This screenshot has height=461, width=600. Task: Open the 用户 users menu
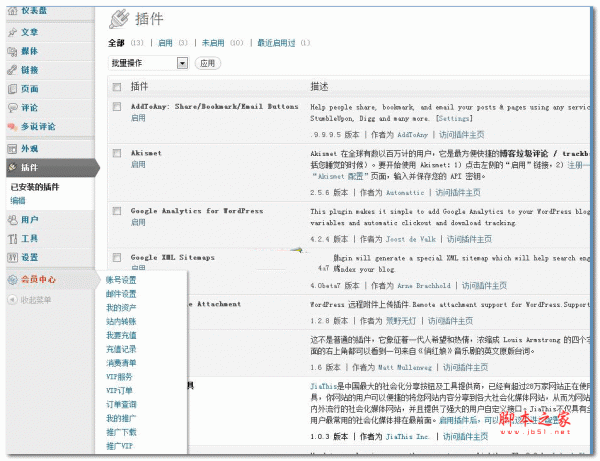coord(29,220)
